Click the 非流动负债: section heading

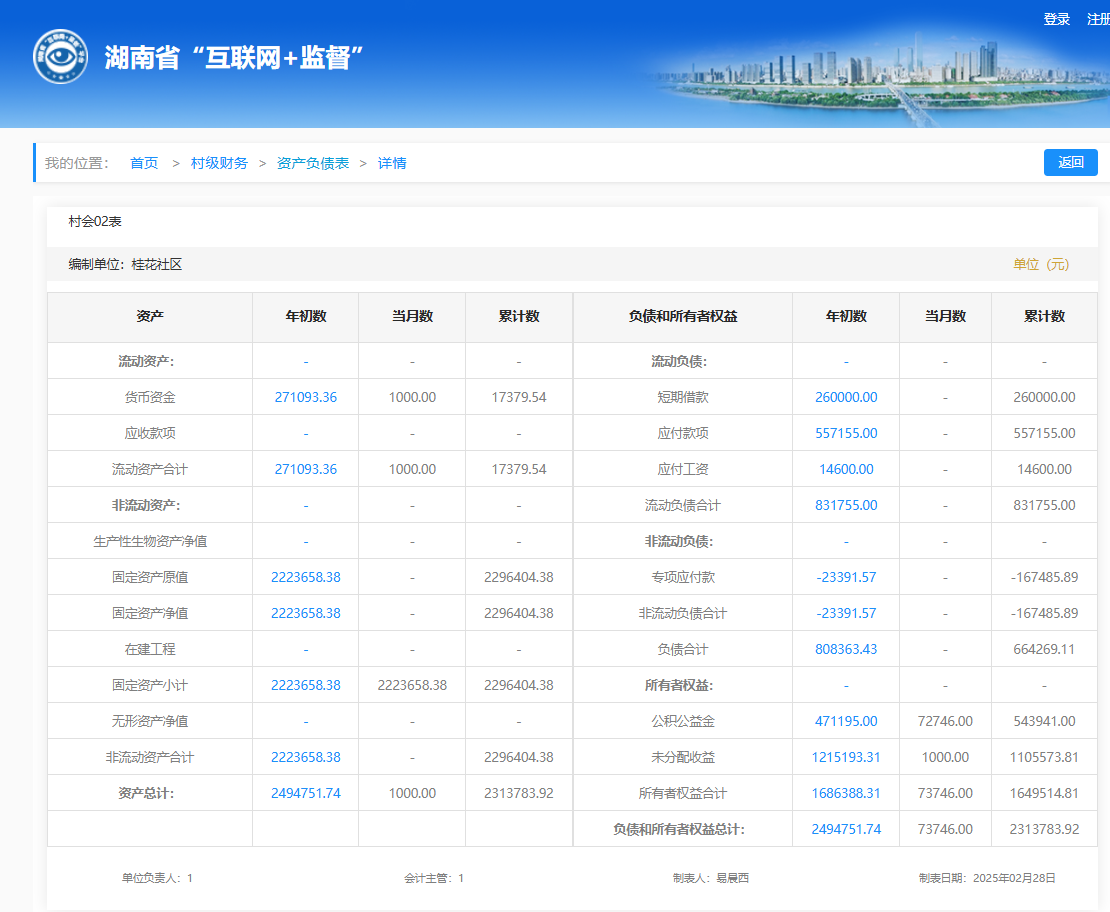coord(679,541)
